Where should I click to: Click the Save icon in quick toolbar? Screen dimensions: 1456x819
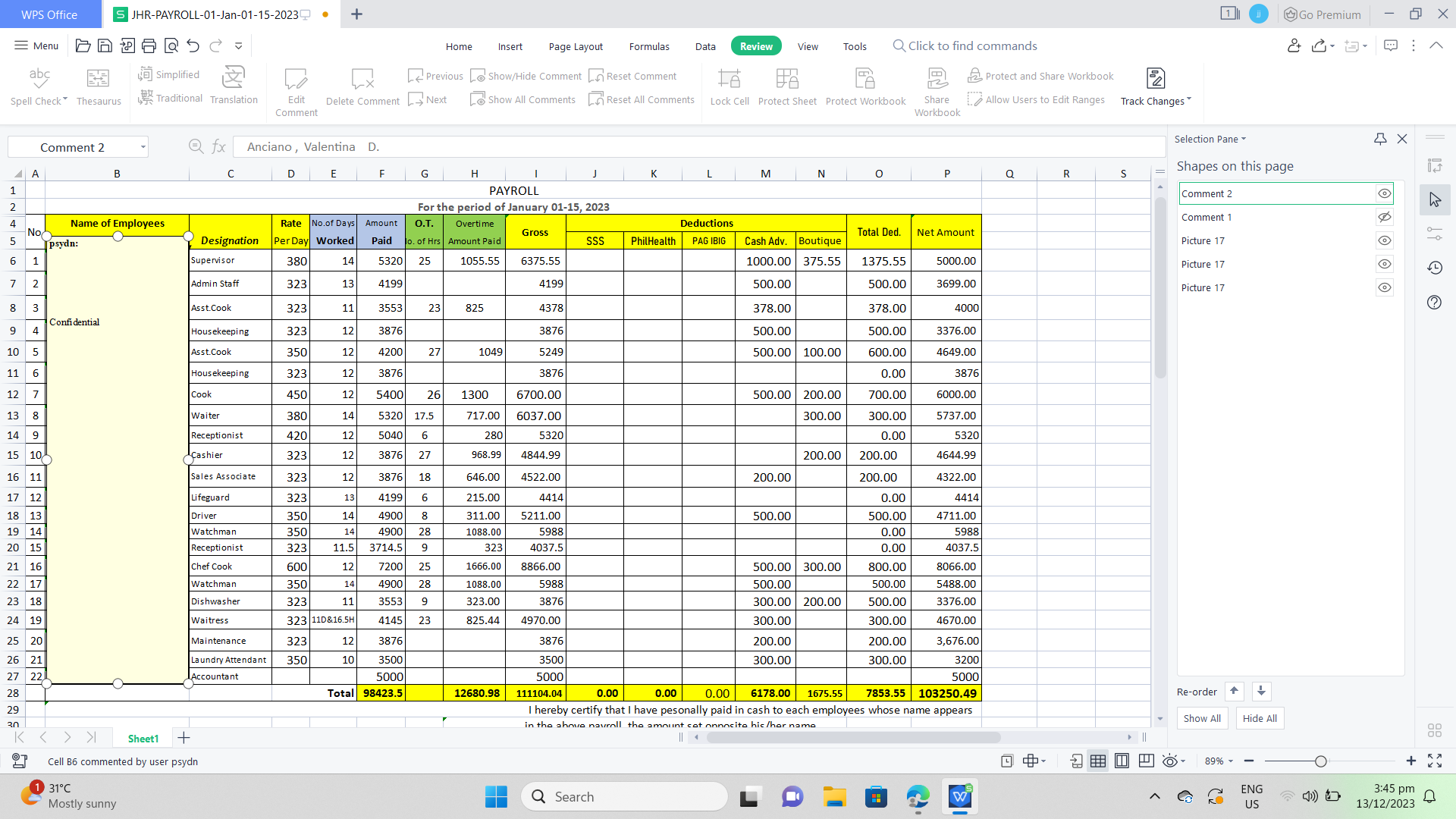[x=105, y=46]
